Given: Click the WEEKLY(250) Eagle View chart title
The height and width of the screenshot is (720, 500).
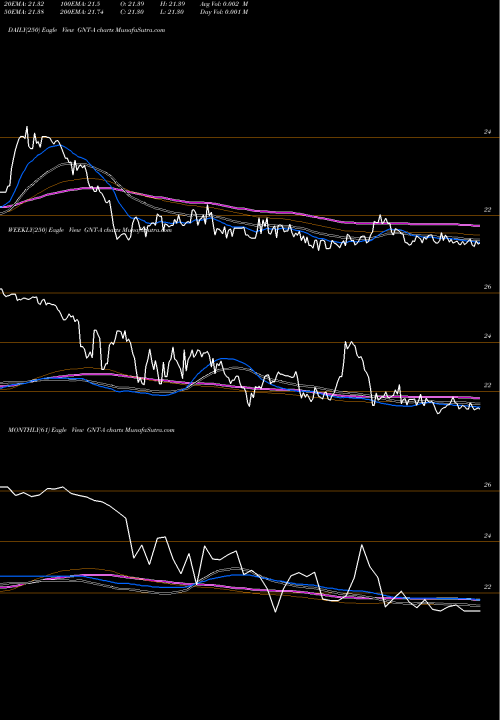Looking at the screenshot, I should click(x=90, y=231).
